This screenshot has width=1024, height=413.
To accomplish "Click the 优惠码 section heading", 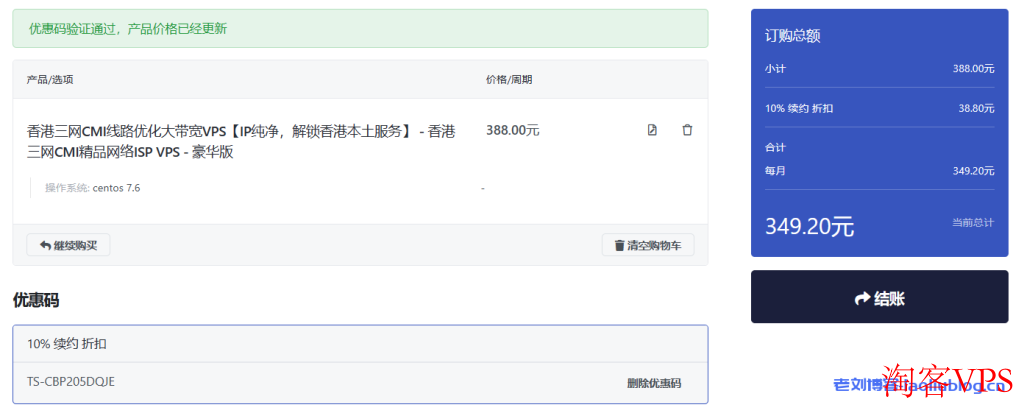I will 36,300.
